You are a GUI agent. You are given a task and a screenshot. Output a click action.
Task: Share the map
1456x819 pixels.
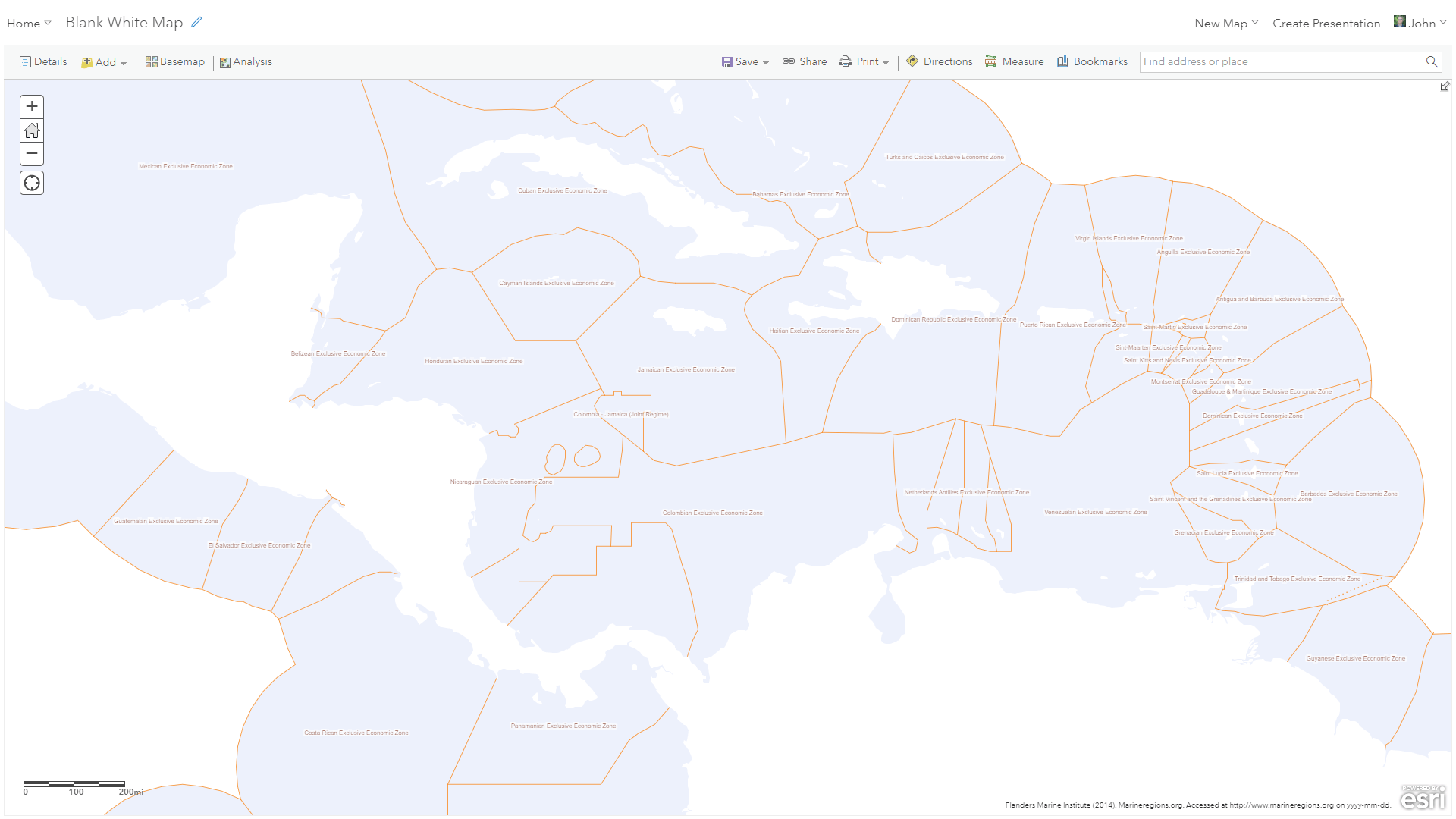pos(805,61)
